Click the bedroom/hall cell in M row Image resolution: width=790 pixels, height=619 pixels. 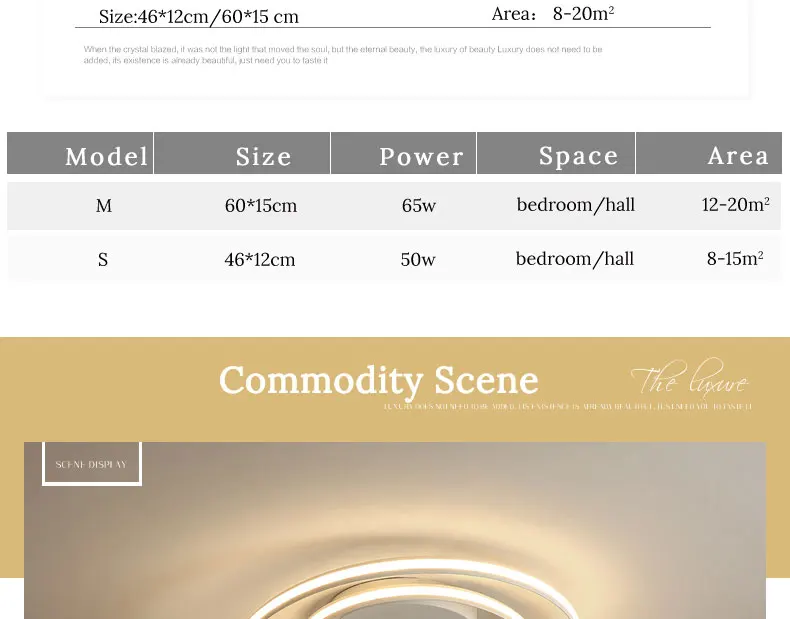576,205
